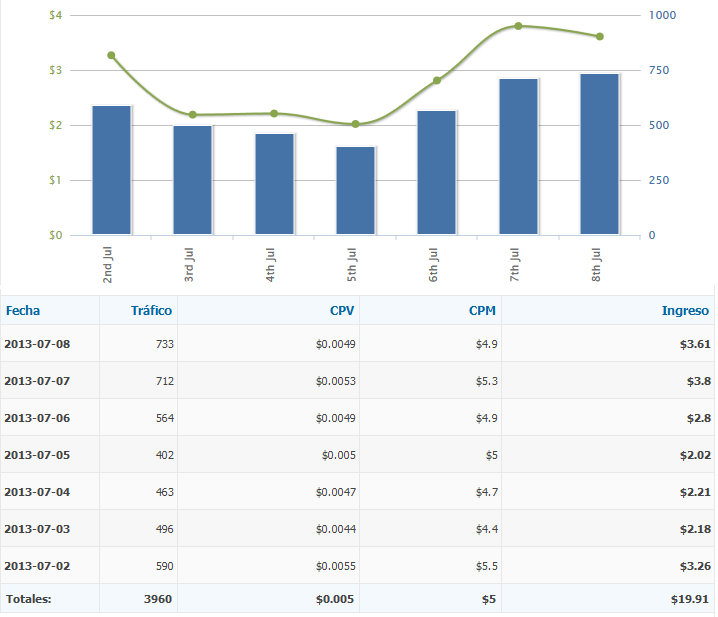718x617 pixels.
Task: Click CPM value $4.7
Action: [487, 492]
